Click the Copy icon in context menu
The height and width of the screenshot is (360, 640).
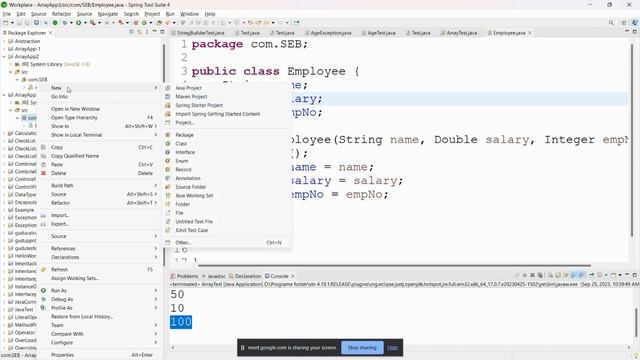[43, 147]
